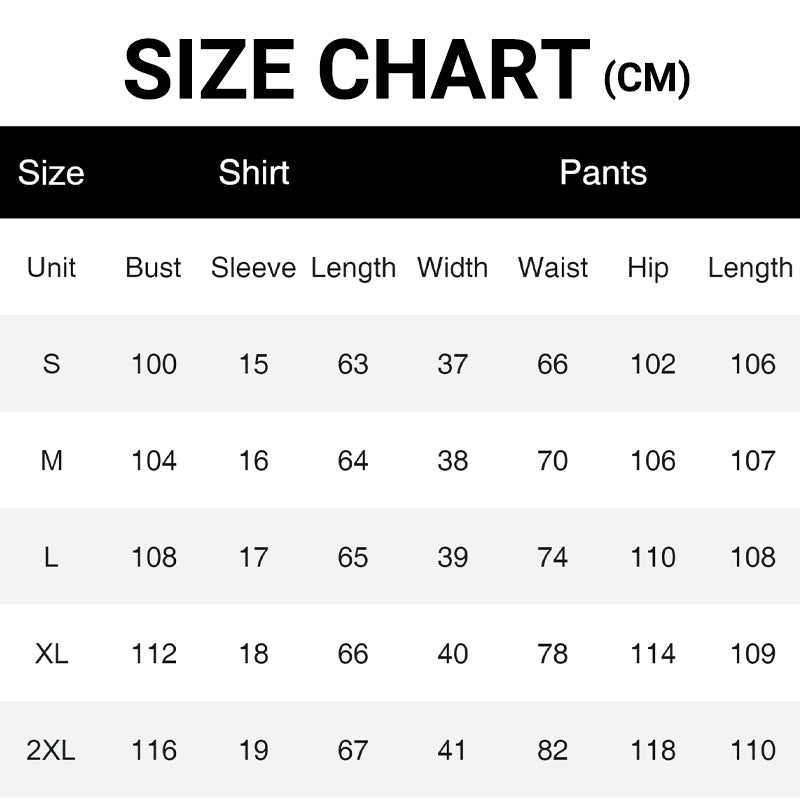Select hip value 110 for size L
Image resolution: width=800 pixels, height=800 pixels.
click(x=653, y=557)
